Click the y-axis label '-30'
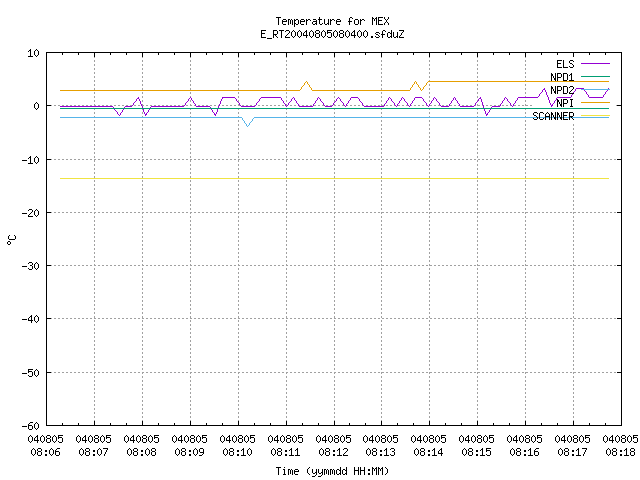Image resolution: width=640 pixels, height=480 pixels. pos(31,266)
